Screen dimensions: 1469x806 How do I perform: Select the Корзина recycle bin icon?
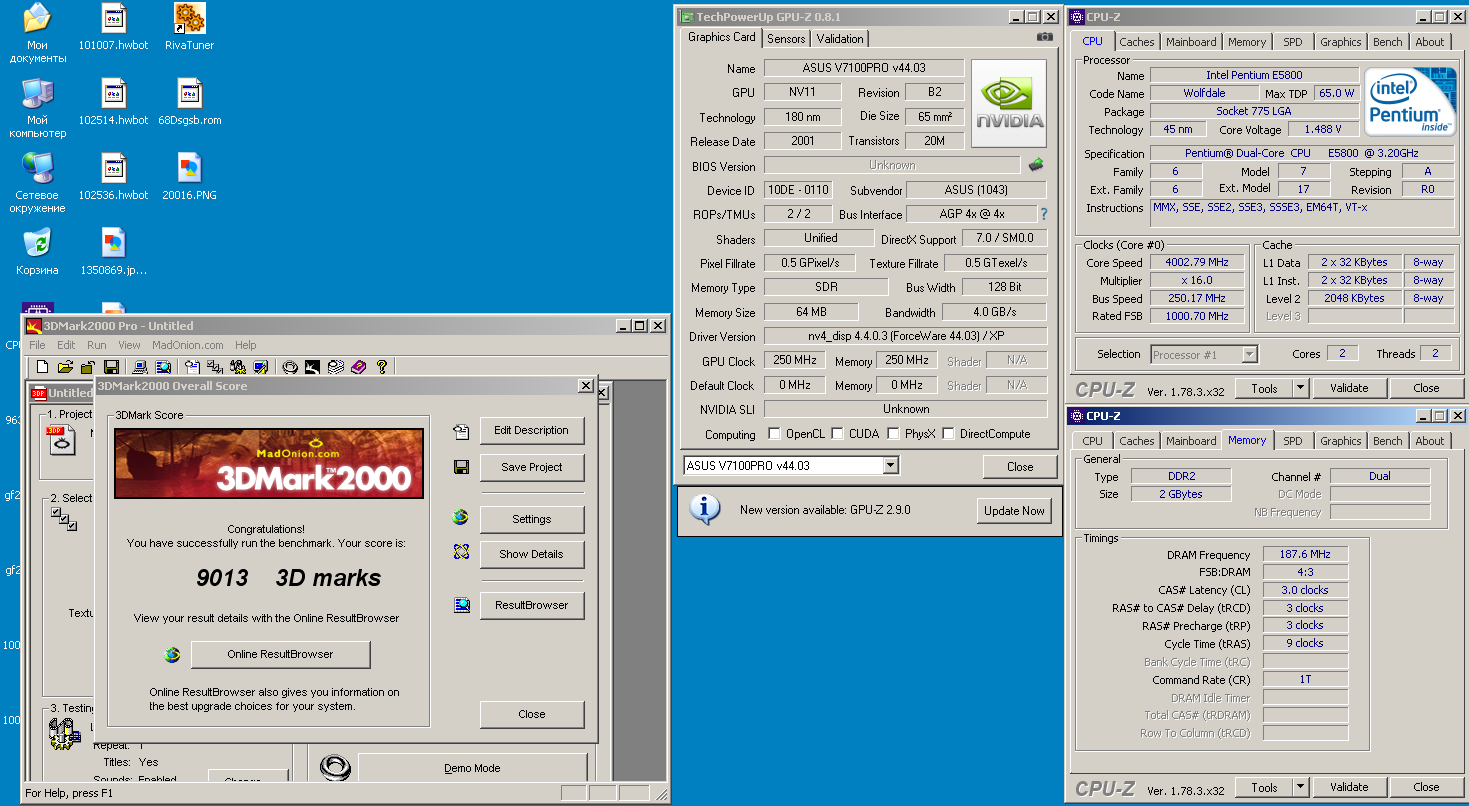point(37,252)
